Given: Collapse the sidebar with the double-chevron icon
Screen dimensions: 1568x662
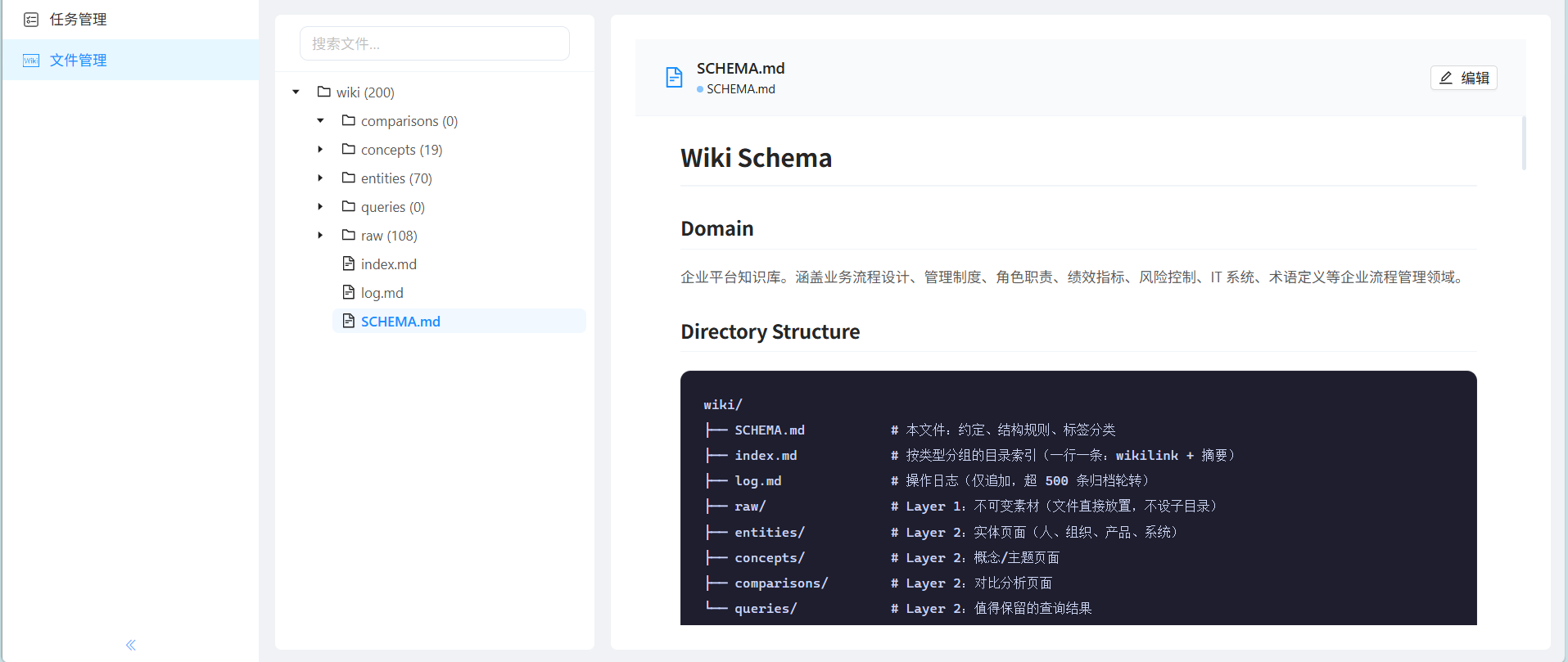Looking at the screenshot, I should tap(131, 645).
